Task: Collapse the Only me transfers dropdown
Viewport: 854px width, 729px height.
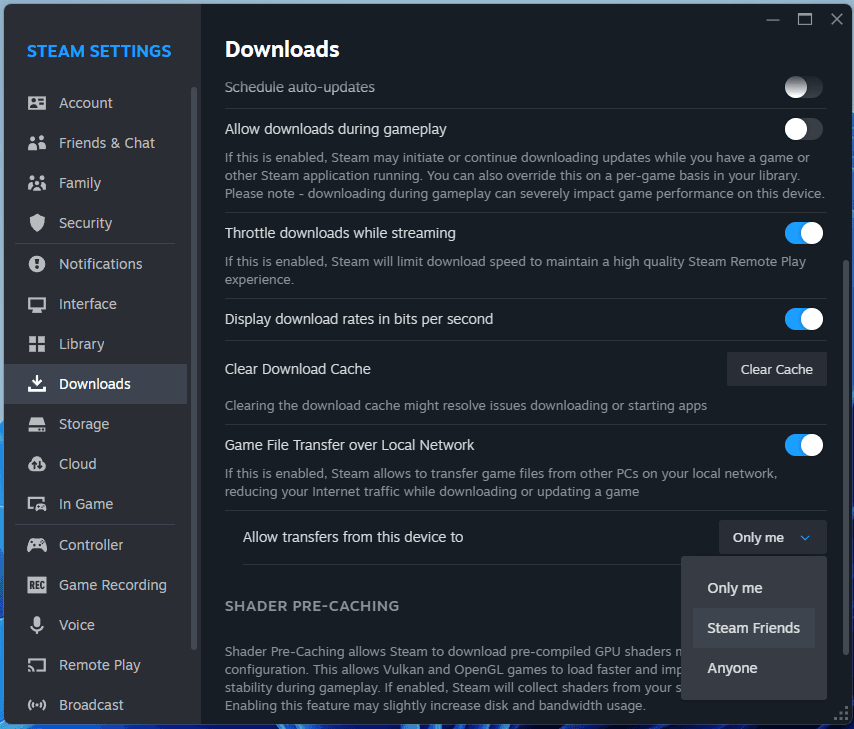Action: tap(772, 537)
